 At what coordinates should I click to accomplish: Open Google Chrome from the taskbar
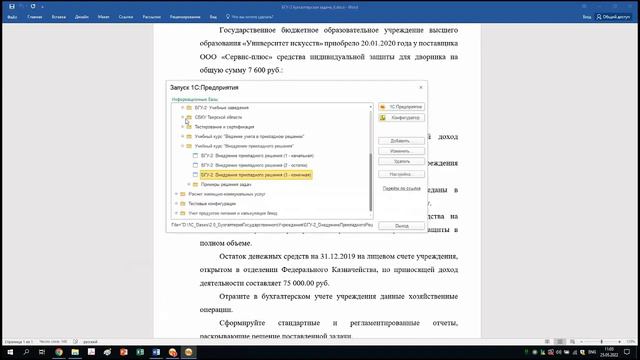click(x=59, y=352)
